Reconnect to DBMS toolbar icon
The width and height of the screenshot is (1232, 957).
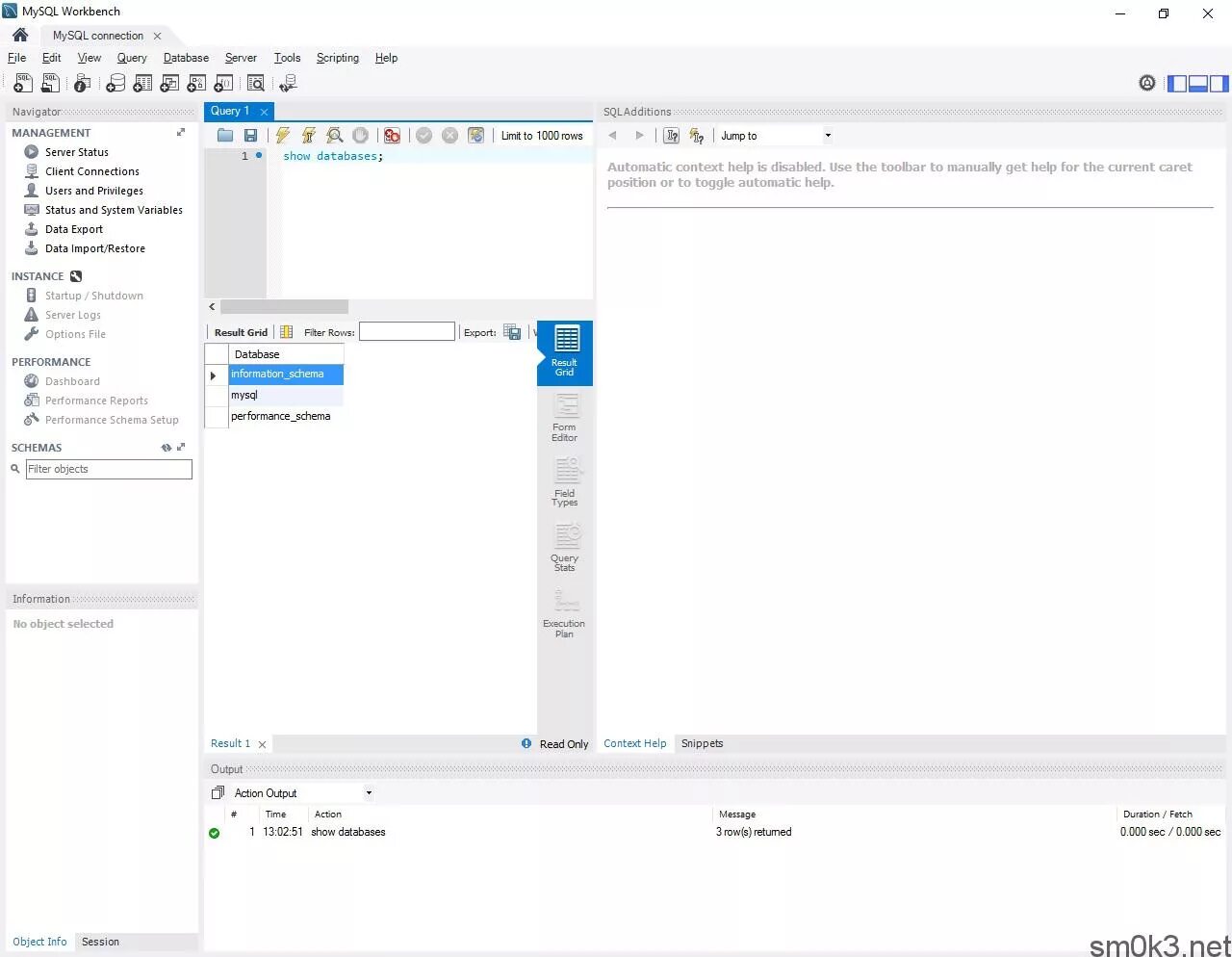click(x=288, y=84)
